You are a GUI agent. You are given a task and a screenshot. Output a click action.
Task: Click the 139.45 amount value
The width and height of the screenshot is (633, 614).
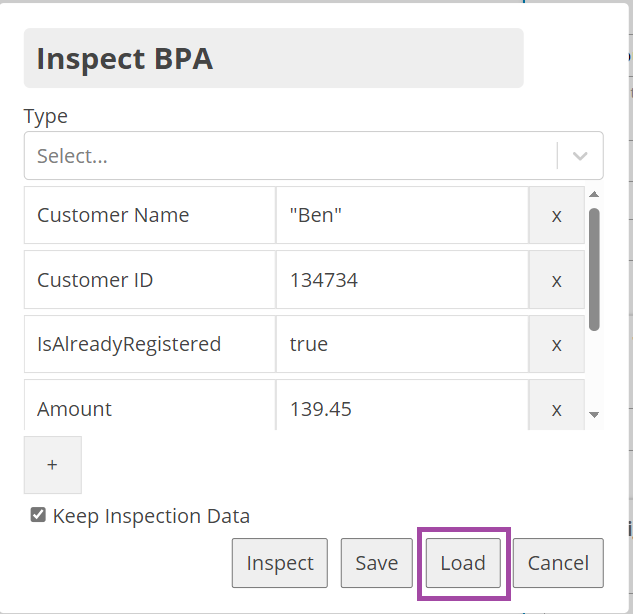[x=401, y=409]
